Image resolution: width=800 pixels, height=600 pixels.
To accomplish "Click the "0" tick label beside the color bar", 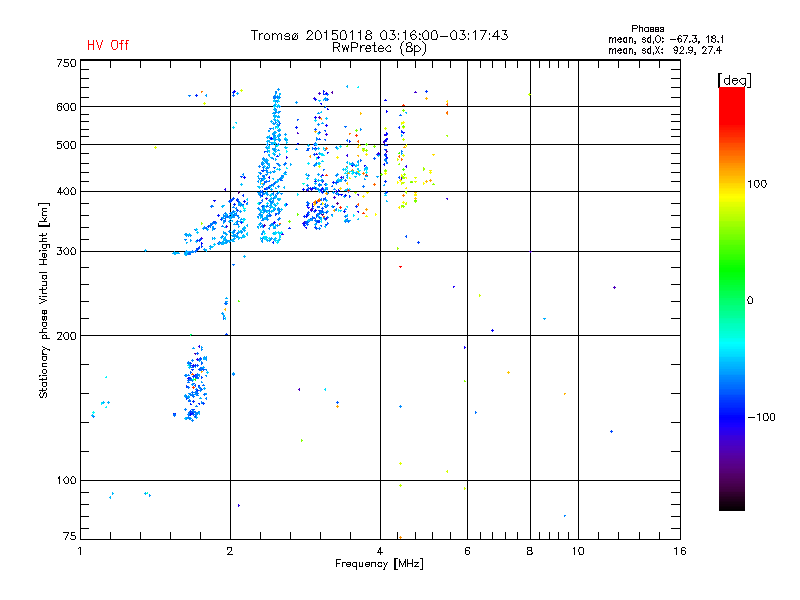I will (x=750, y=301).
